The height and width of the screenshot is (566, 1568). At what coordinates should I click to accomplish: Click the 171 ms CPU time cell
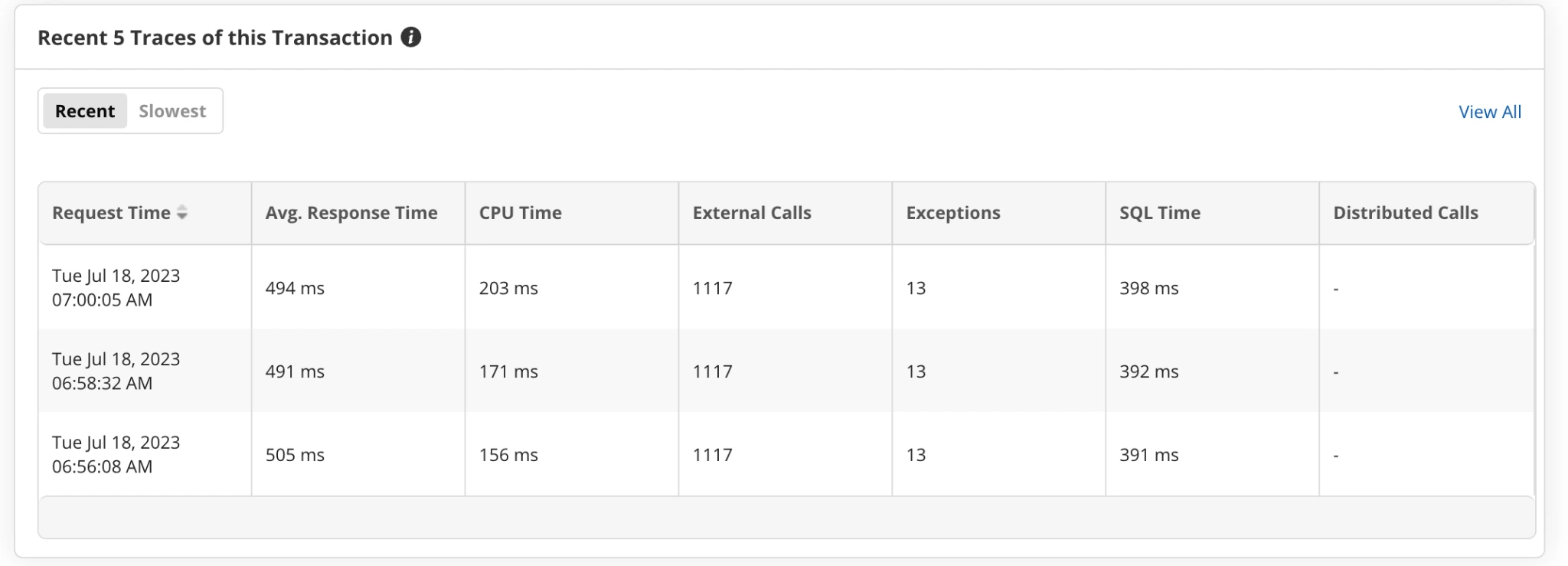click(x=508, y=372)
